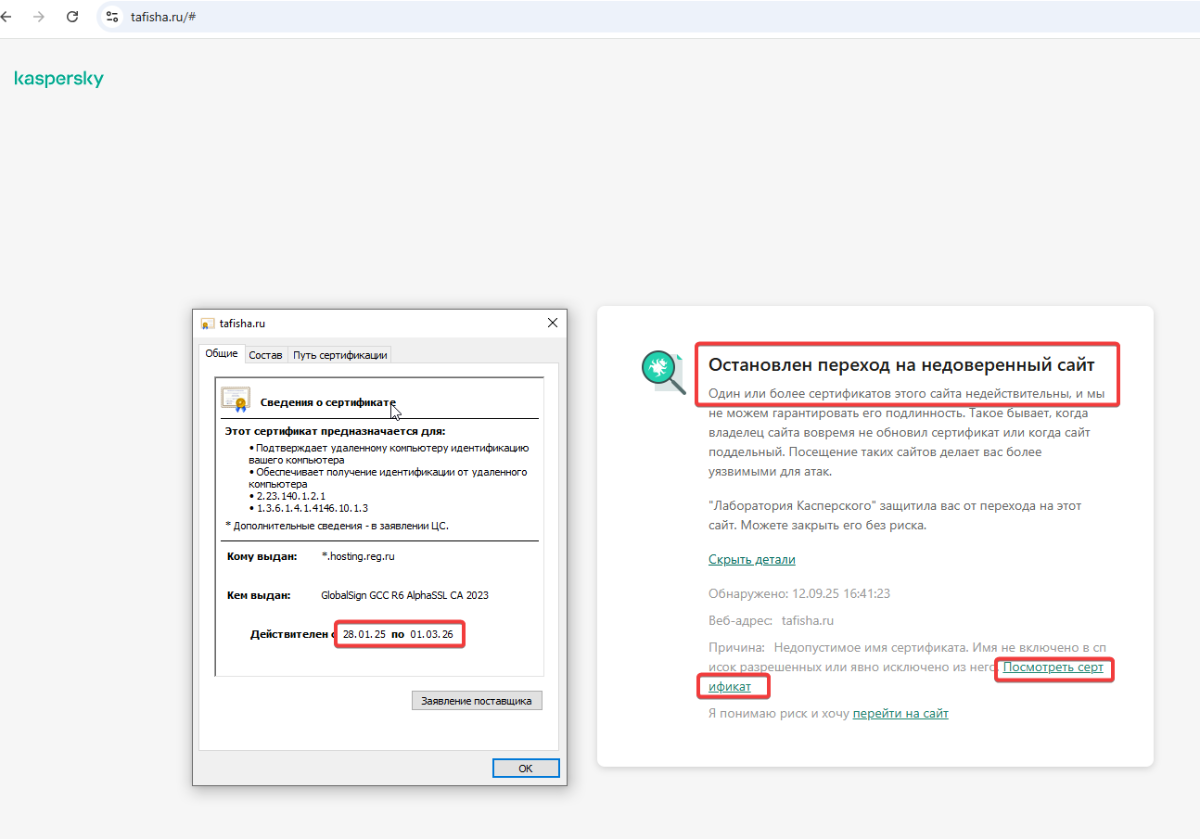Click the detection time 12.09.25 16:41:23
Image resolution: width=1200 pixels, height=839 pixels.
click(841, 593)
